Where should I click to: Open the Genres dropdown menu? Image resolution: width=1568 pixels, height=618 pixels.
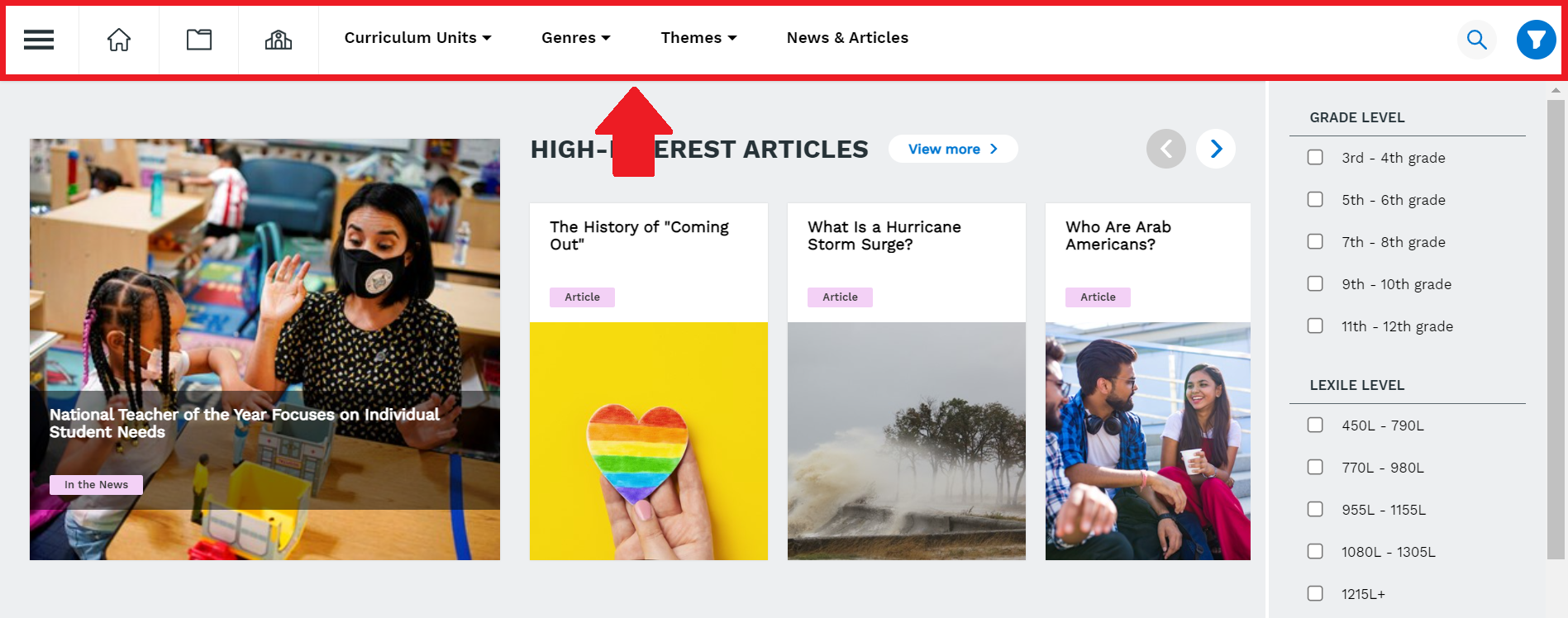pos(576,38)
